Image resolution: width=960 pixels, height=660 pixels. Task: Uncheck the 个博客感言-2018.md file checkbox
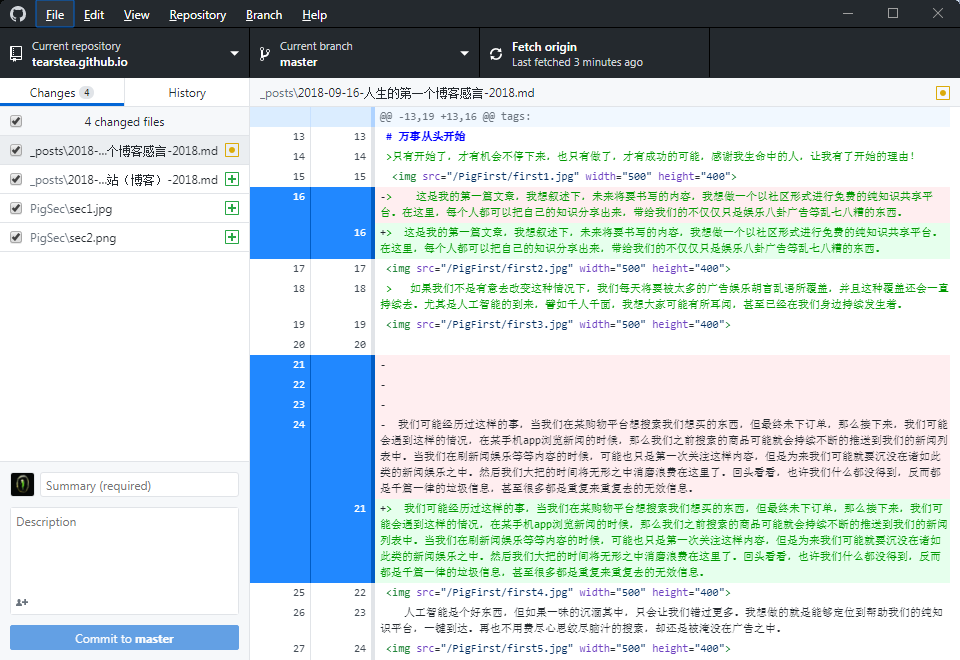pyautogui.click(x=17, y=150)
